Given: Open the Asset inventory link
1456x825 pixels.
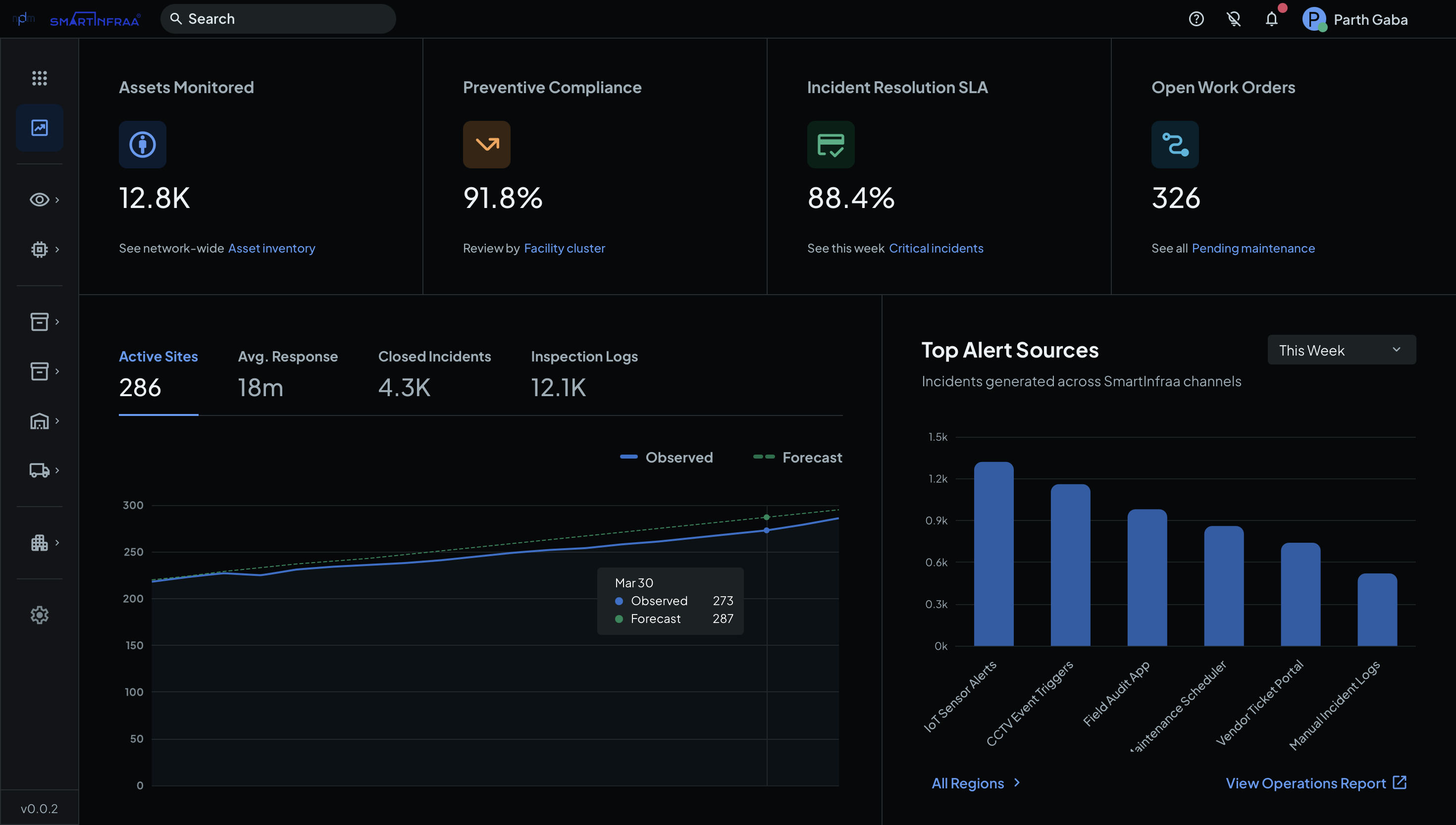Looking at the screenshot, I should (271, 248).
